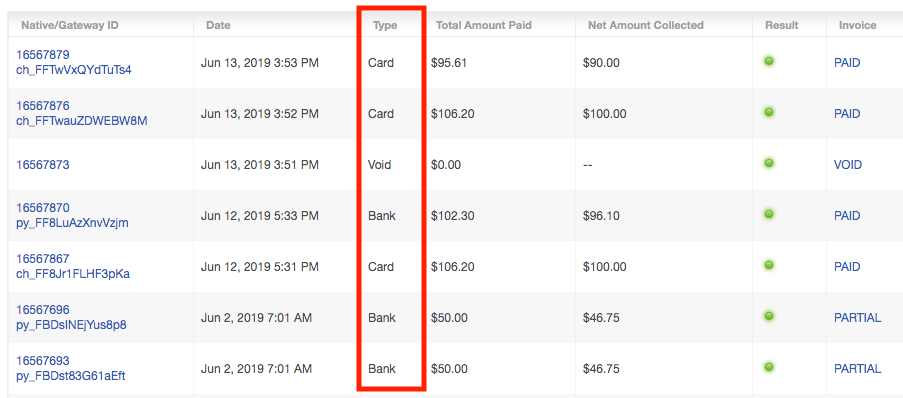903x398 pixels.
Task: Open PAID invoice for $95.61 payment
Action: (x=847, y=63)
